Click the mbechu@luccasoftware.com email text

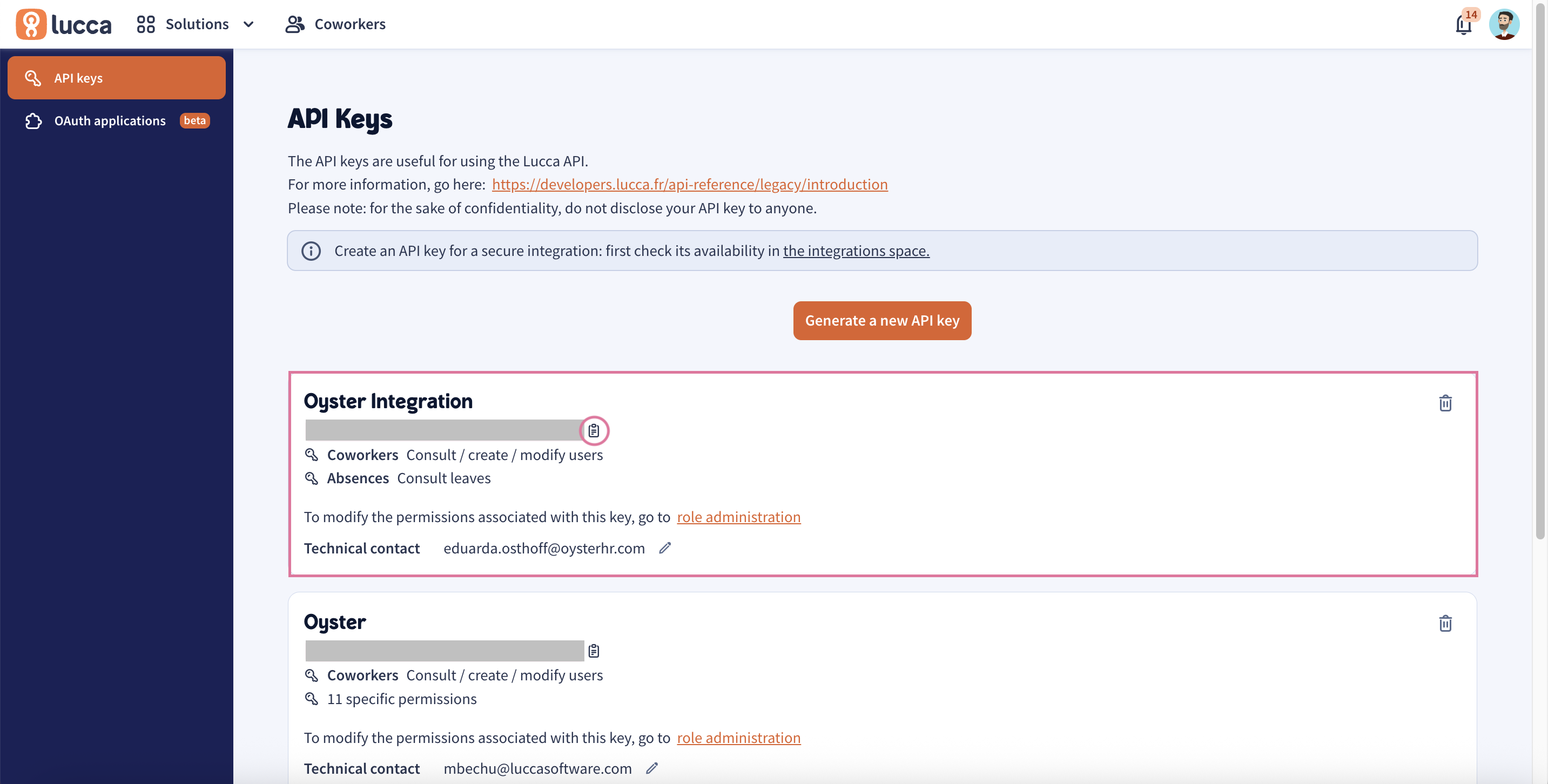pos(537,768)
